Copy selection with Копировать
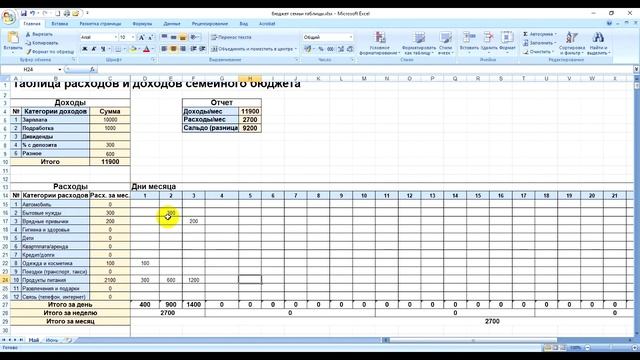 coord(42,43)
